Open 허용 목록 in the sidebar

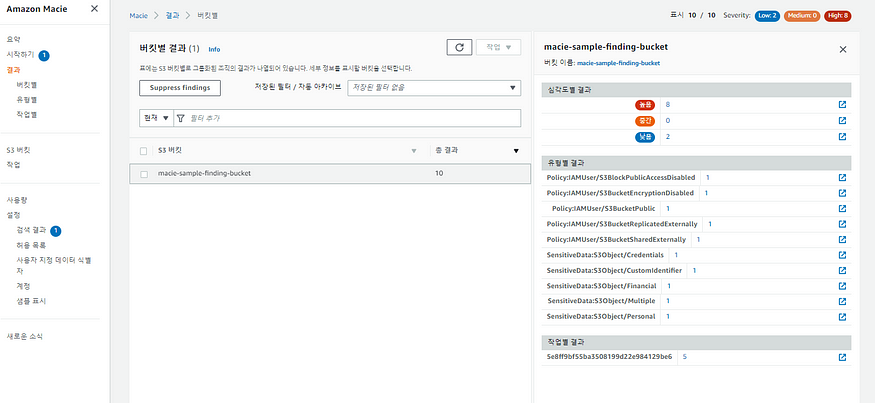click(31, 245)
